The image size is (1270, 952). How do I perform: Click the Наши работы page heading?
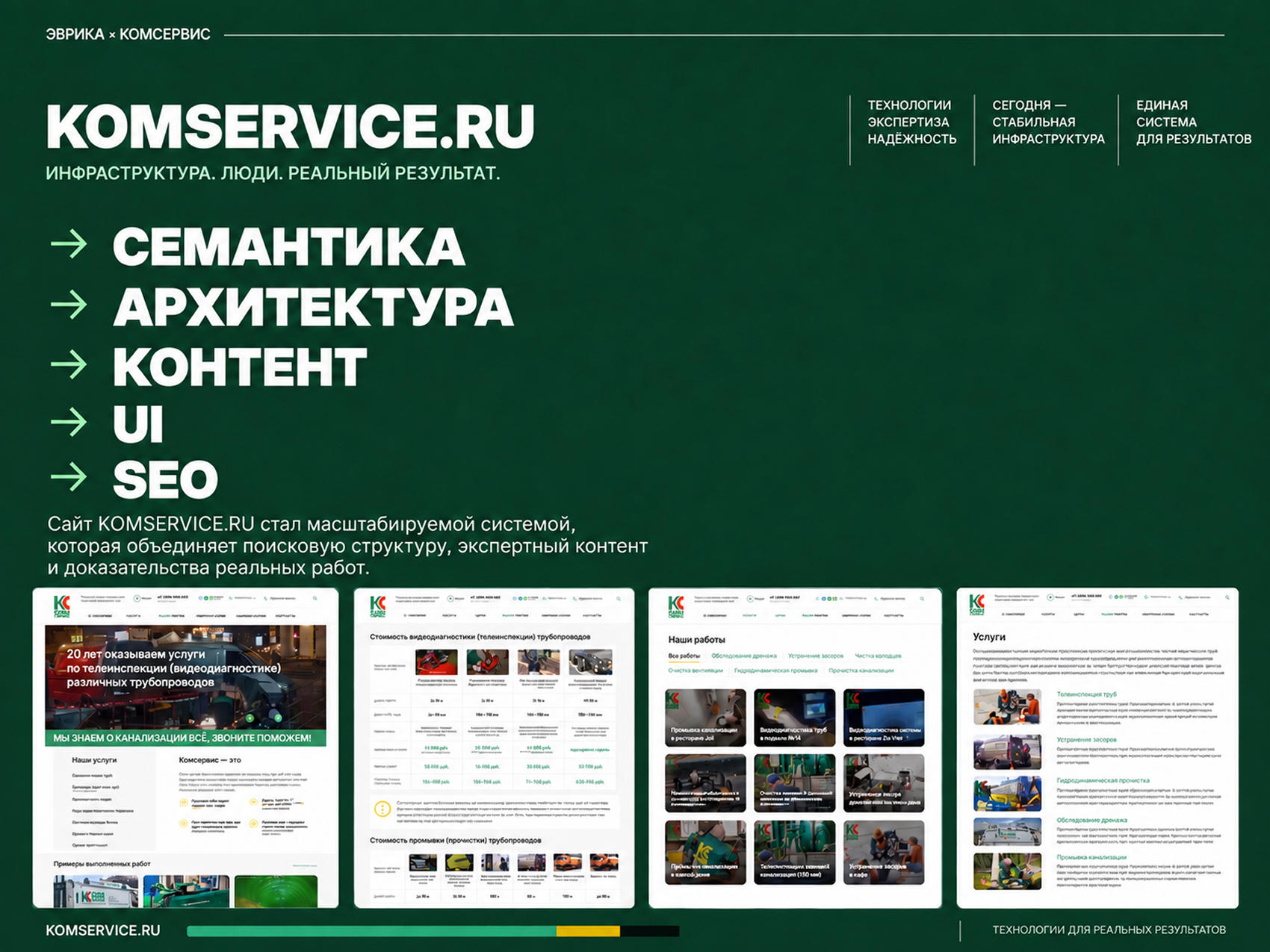696,640
